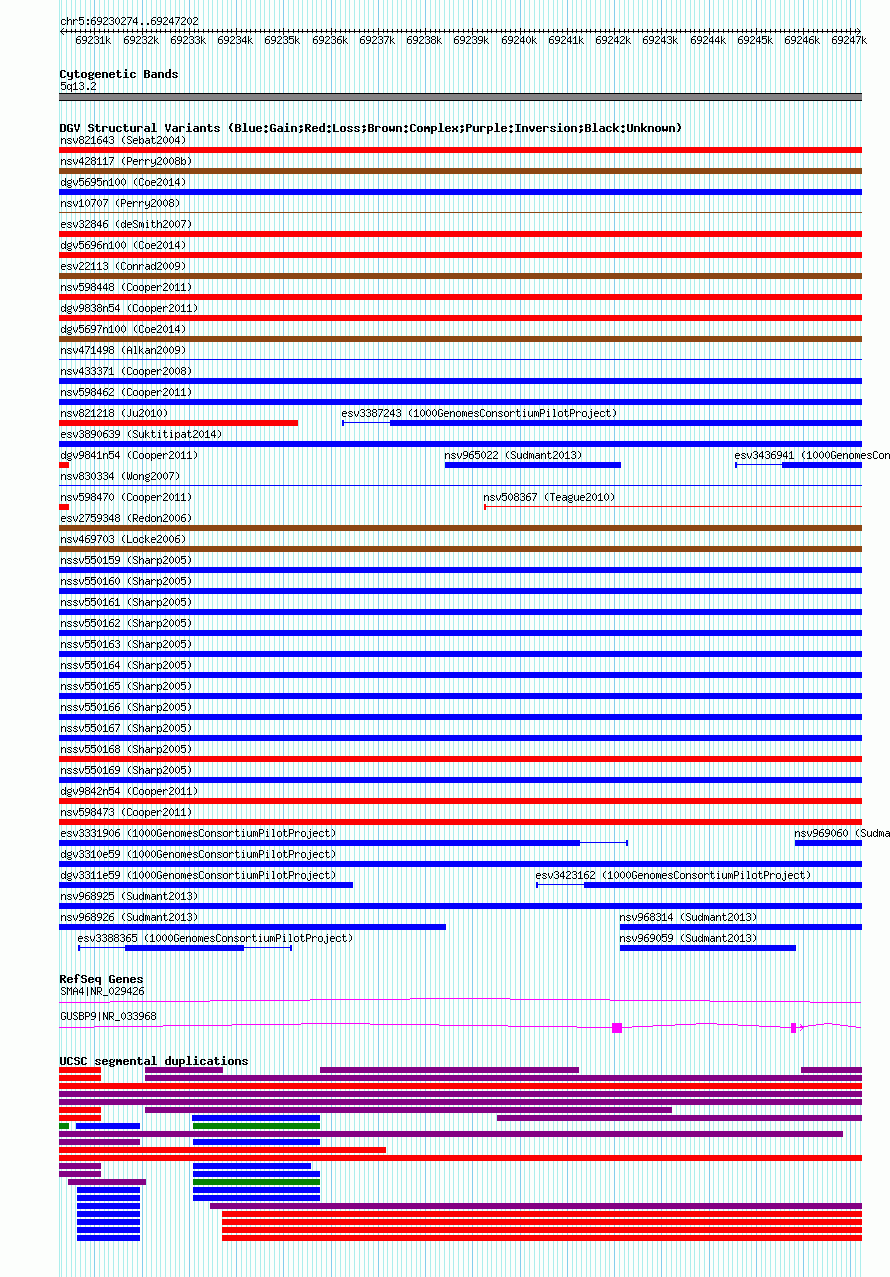
Task: Select variant dgv5697n100 (Coe2014)
Action: tap(123, 329)
